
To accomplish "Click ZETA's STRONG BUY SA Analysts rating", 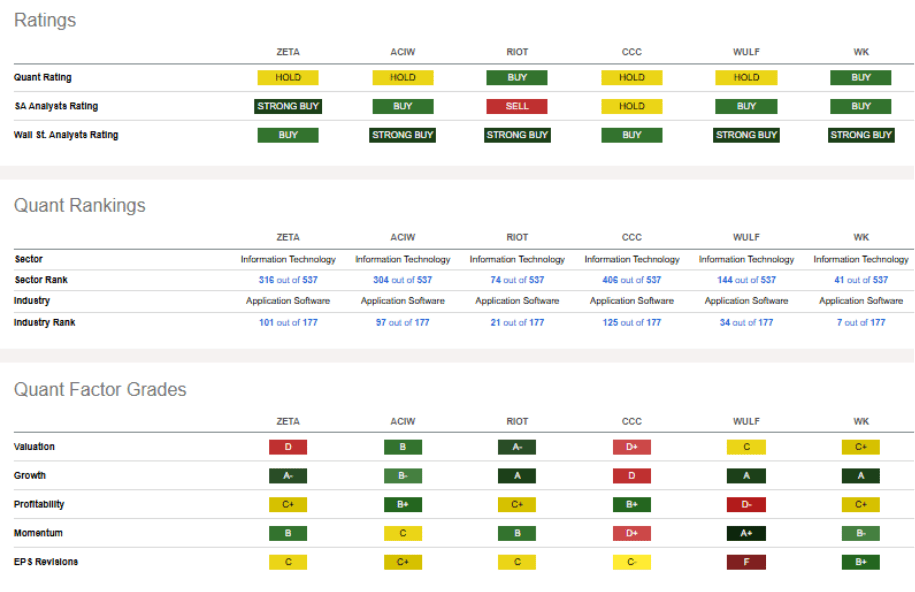I will tap(288, 106).
